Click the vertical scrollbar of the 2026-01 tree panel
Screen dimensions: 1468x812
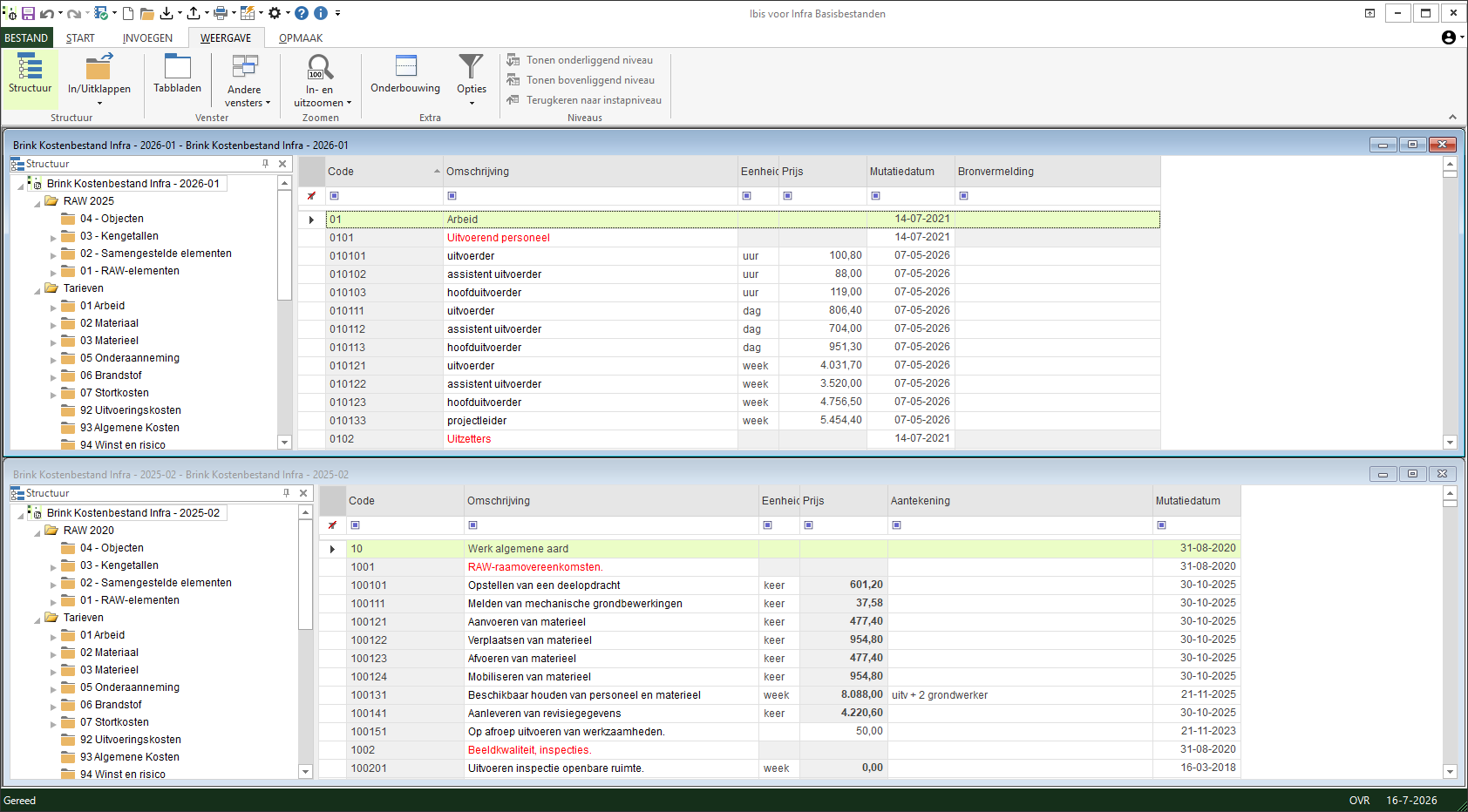point(284,313)
